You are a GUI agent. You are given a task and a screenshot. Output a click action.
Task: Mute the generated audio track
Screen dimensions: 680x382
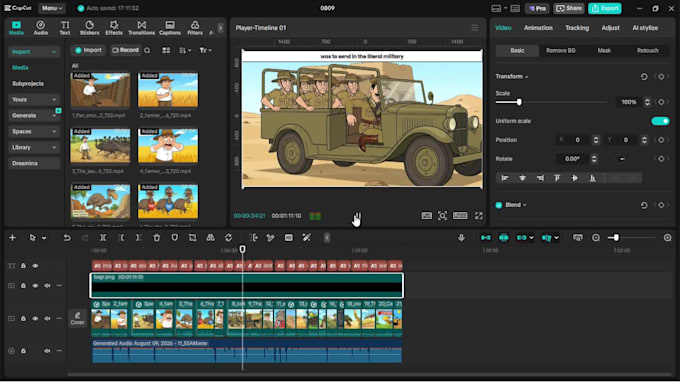point(47,351)
